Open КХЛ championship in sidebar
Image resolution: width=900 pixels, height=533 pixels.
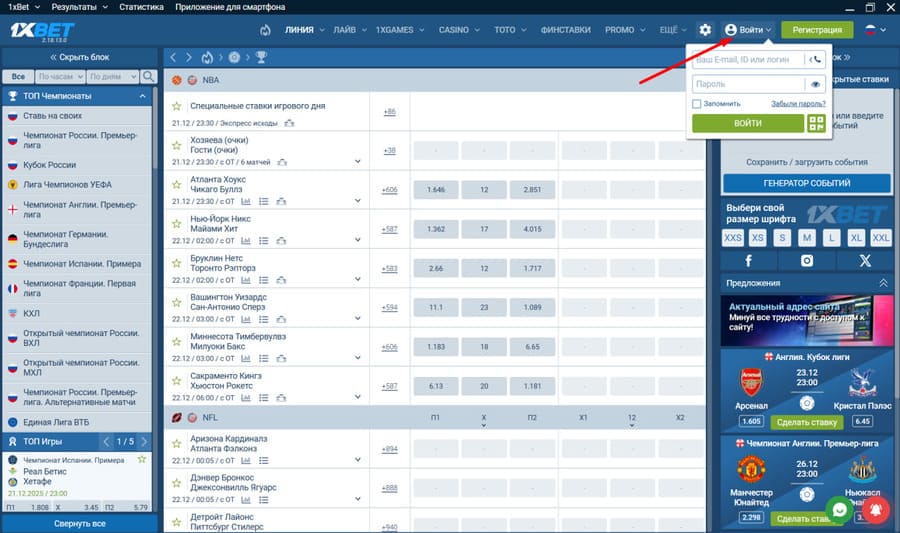32,313
